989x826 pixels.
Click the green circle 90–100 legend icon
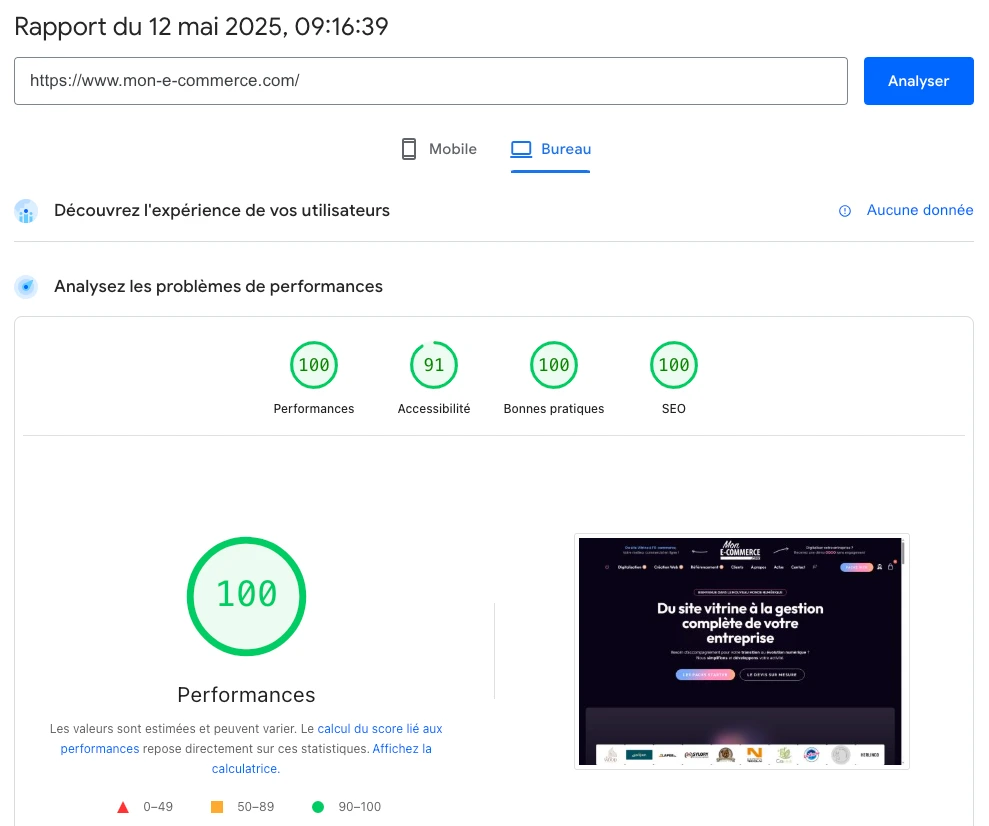point(318,806)
